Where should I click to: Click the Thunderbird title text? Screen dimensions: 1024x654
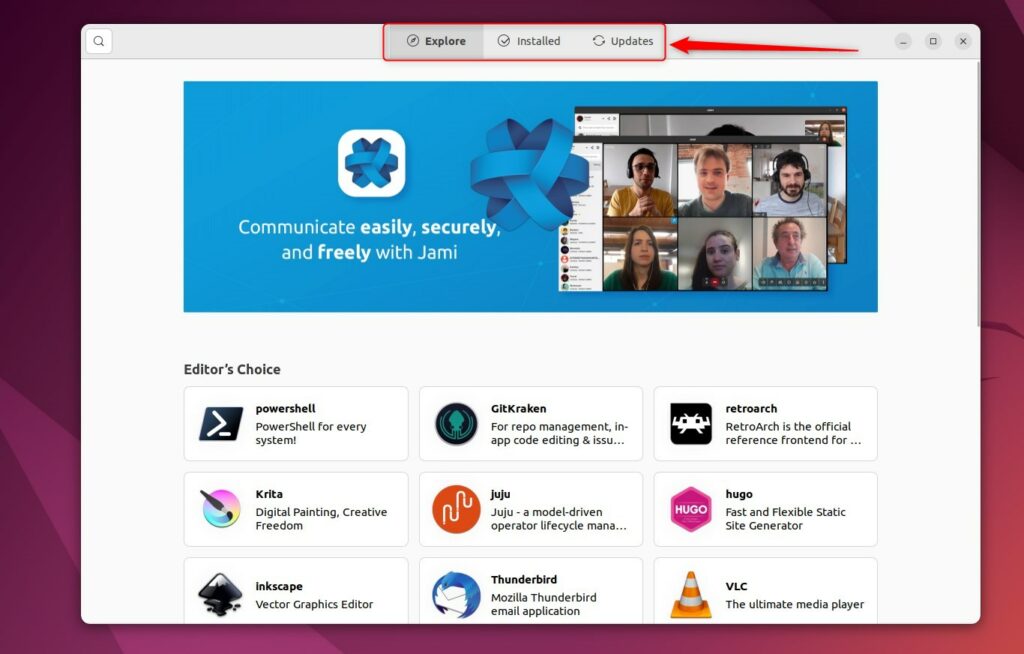point(524,580)
